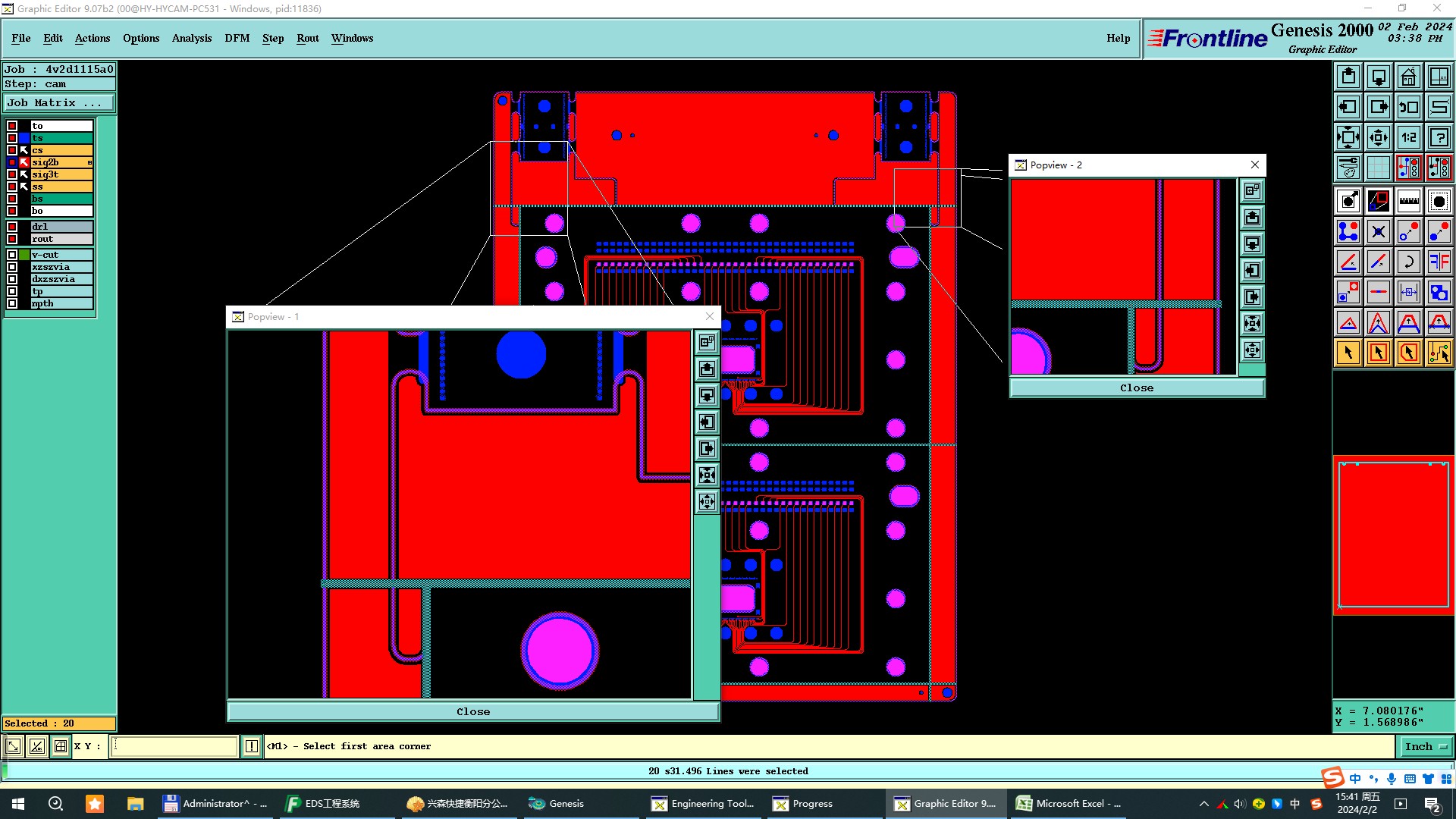The height and width of the screenshot is (819, 1456).
Task: Toggle display checkbox for layer drl
Action: click(x=12, y=227)
